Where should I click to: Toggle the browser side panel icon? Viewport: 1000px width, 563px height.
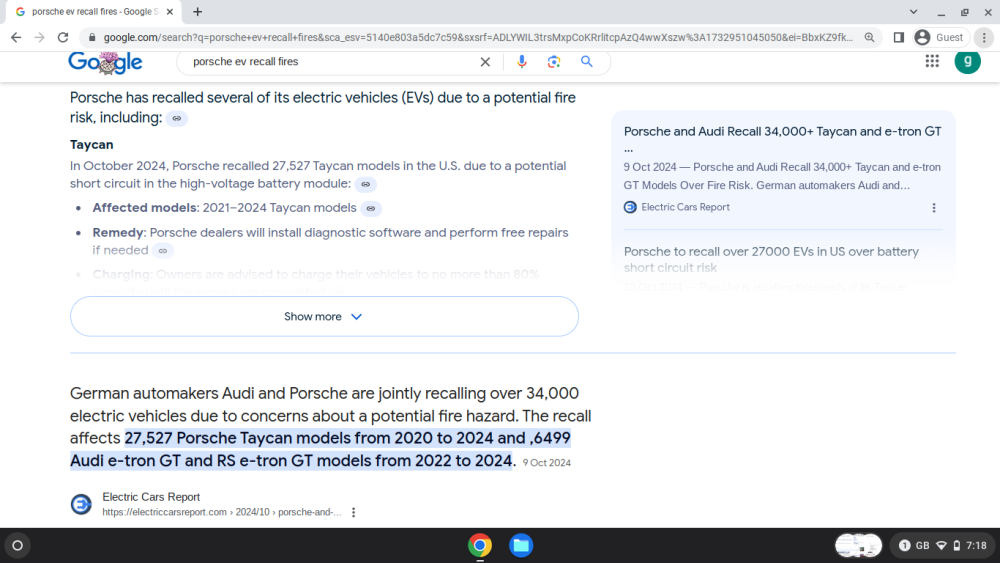pos(899,38)
